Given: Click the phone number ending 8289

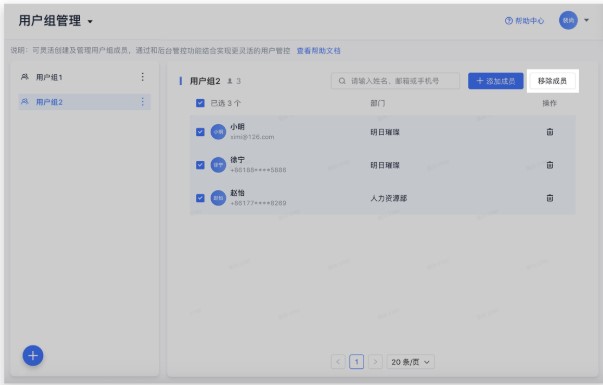Looking at the screenshot, I should tap(258, 203).
